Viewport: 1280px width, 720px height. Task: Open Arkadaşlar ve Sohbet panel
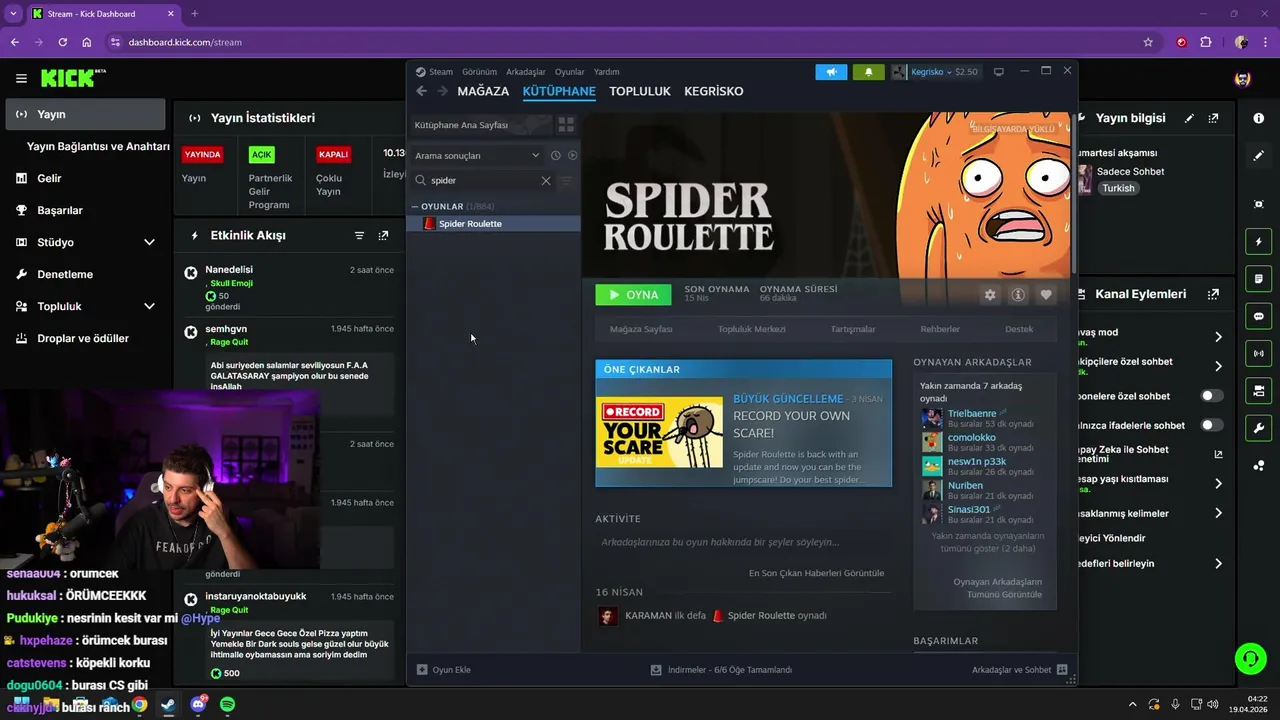[1019, 670]
